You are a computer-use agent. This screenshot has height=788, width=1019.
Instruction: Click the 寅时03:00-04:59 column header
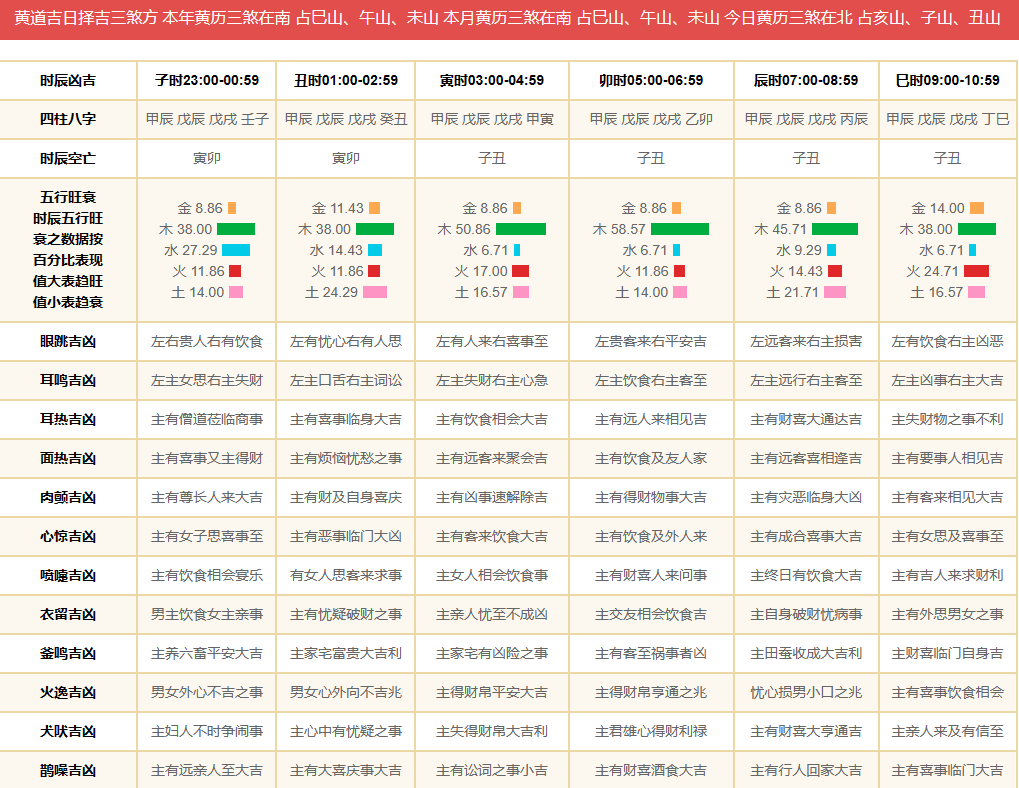492,80
